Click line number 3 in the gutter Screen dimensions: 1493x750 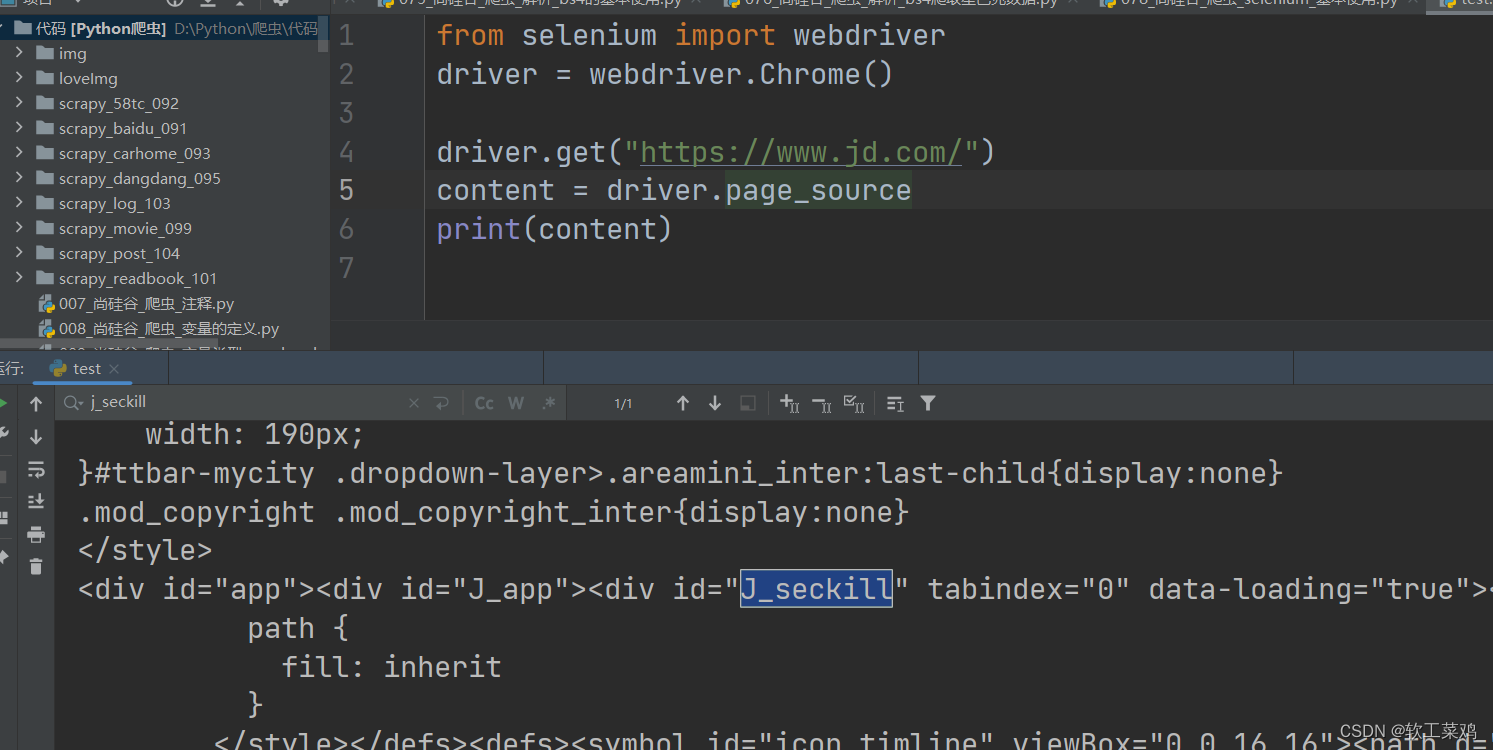[x=346, y=113]
